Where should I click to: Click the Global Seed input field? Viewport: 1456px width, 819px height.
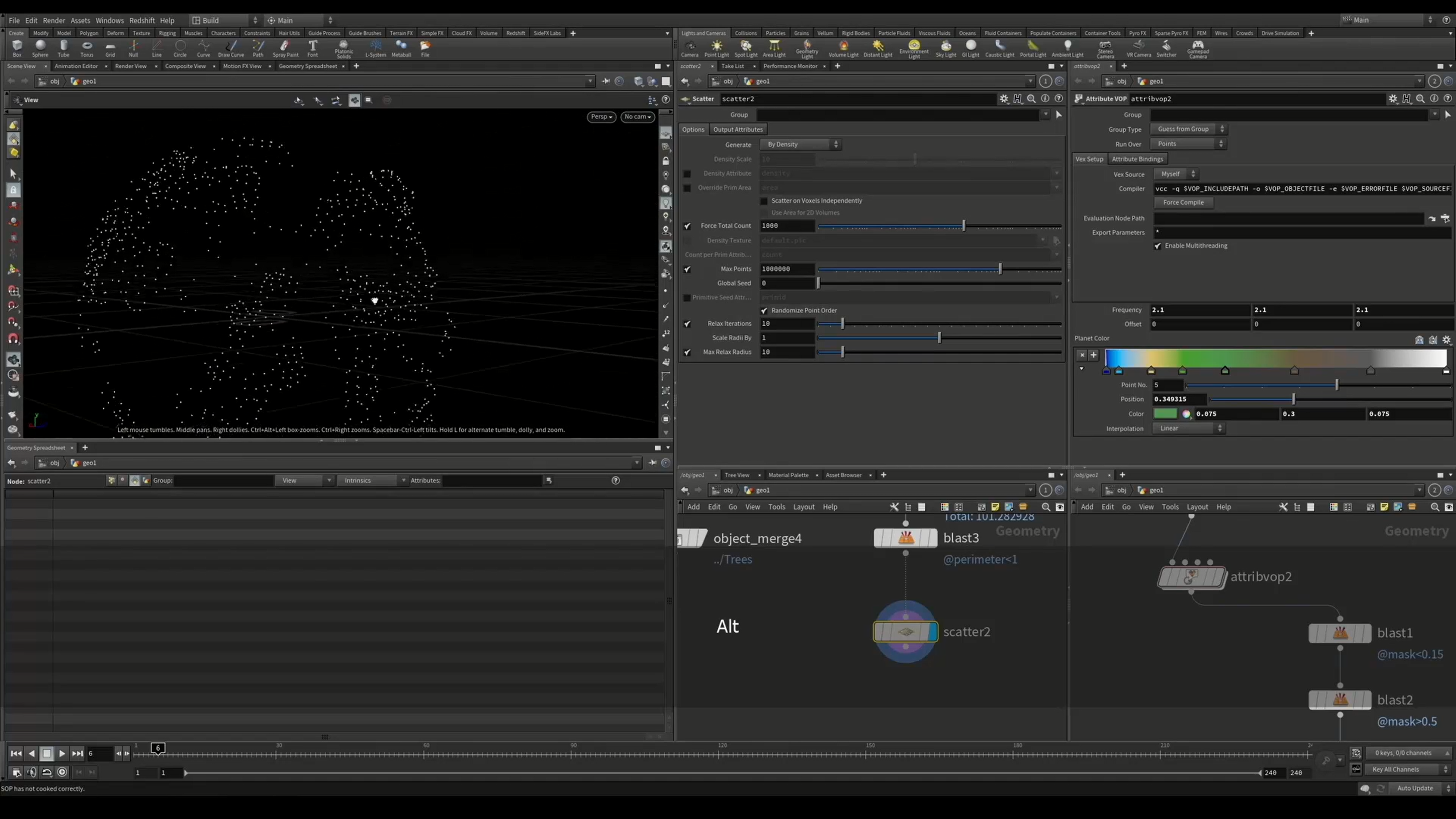(787, 283)
